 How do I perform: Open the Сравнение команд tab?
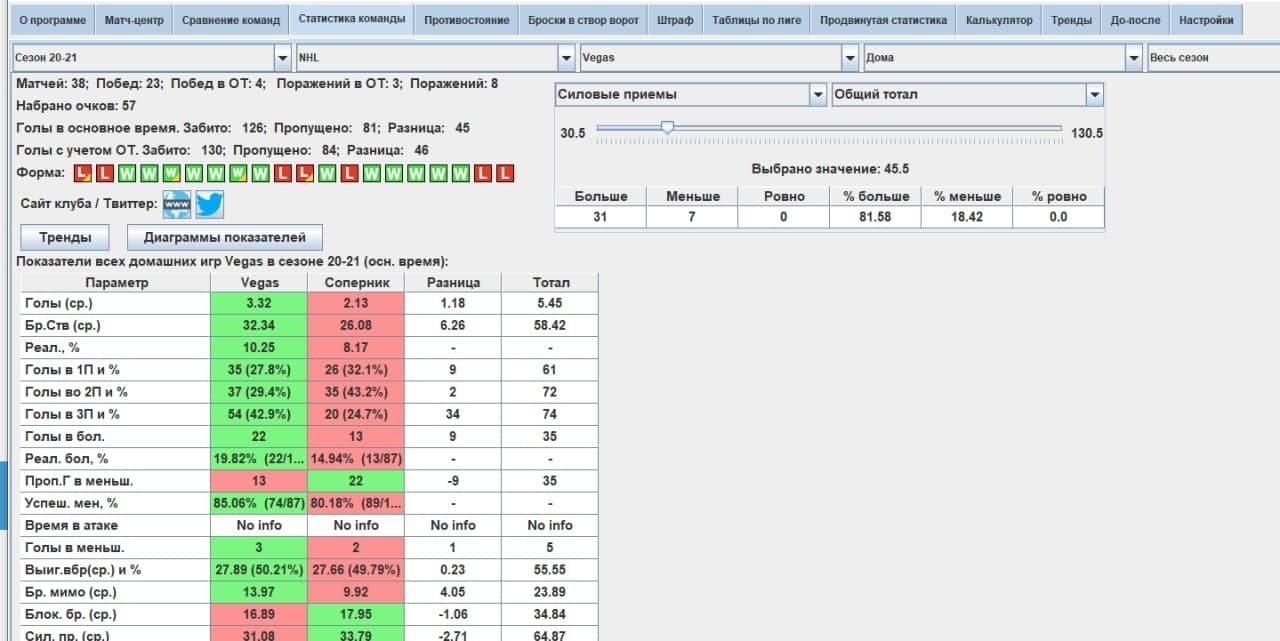pyautogui.click(x=231, y=20)
